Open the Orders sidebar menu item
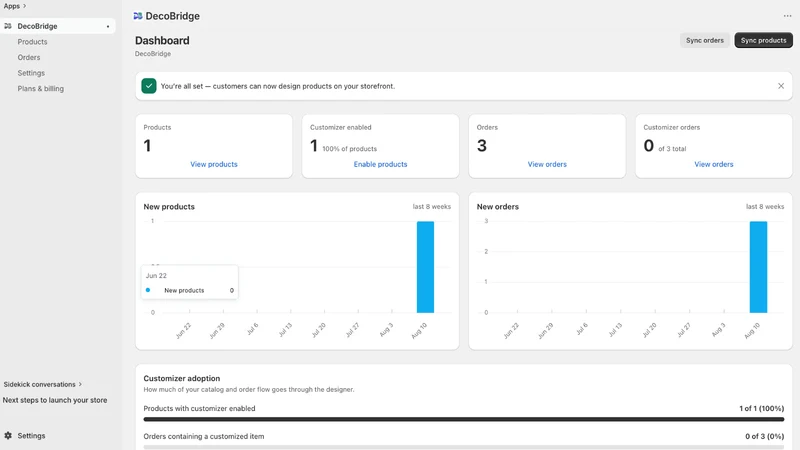 (x=29, y=58)
